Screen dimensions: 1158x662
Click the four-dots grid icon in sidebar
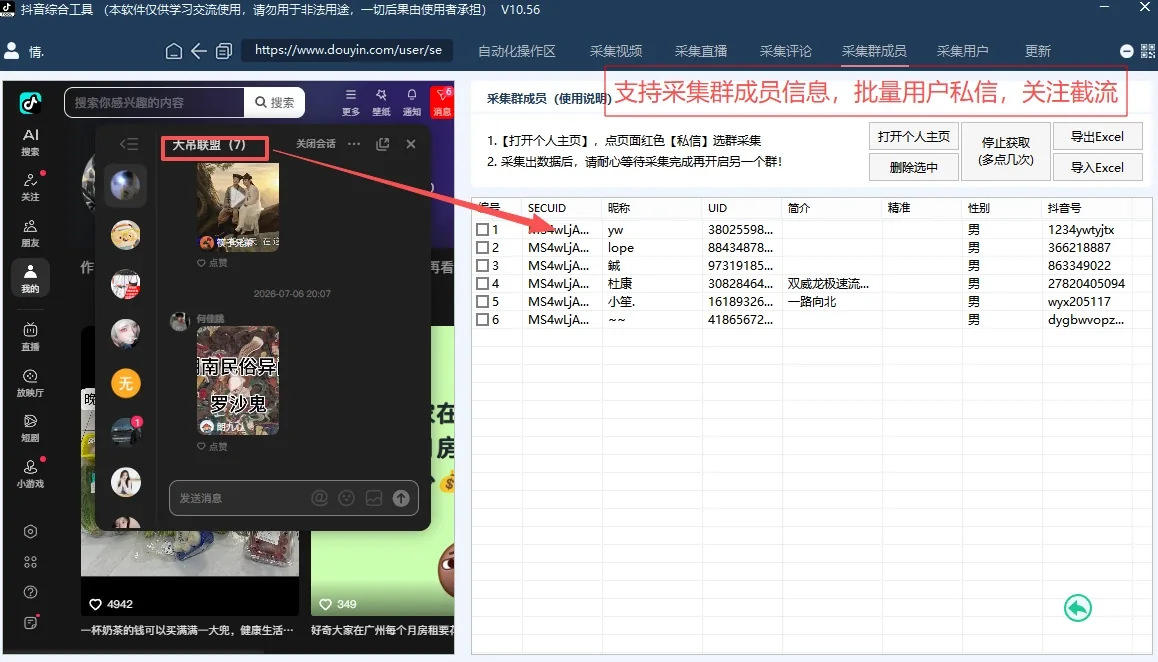click(x=30, y=562)
